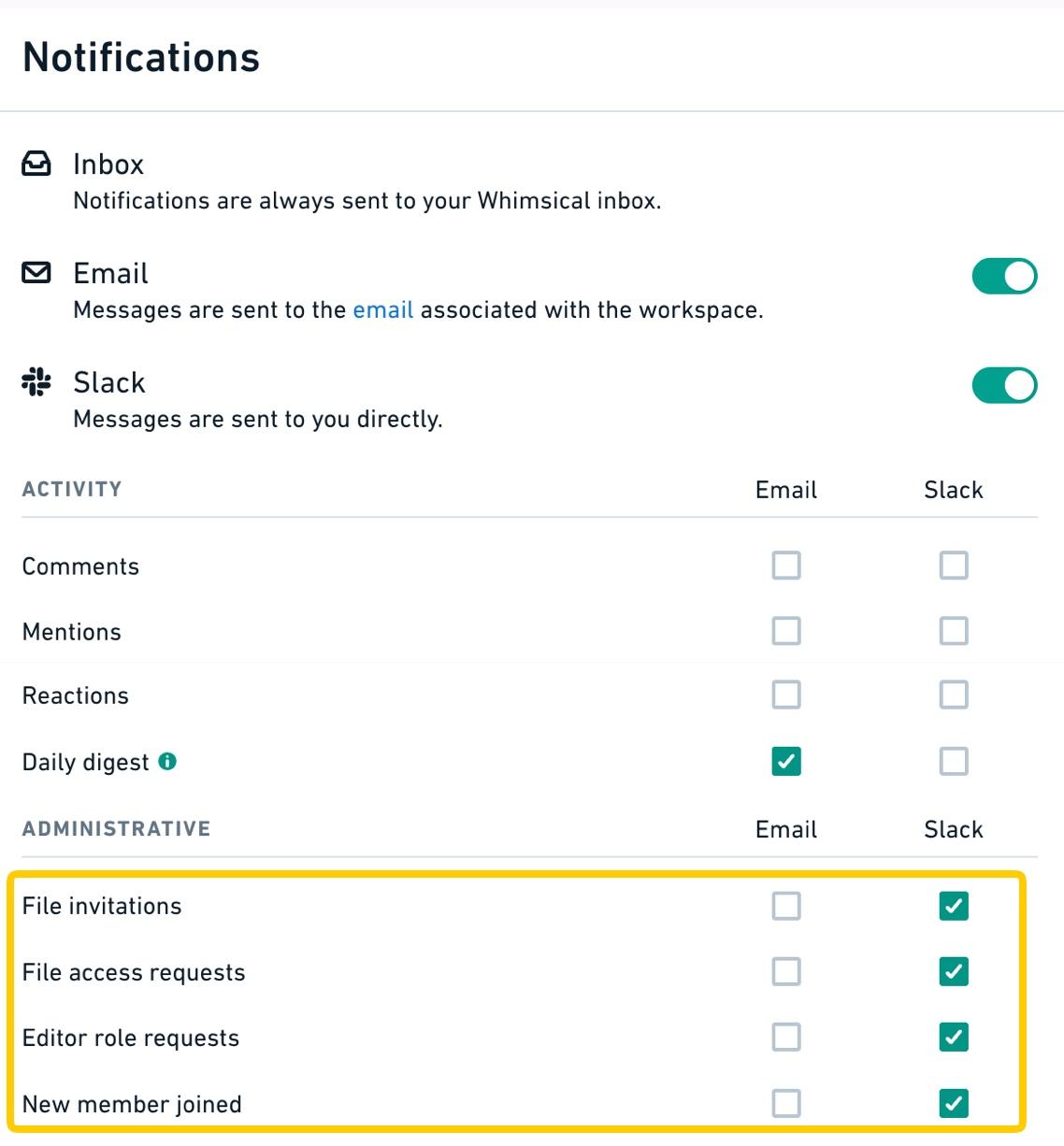Enable Slack notifications for Comments
This screenshot has height=1146, width=1064.
(954, 566)
